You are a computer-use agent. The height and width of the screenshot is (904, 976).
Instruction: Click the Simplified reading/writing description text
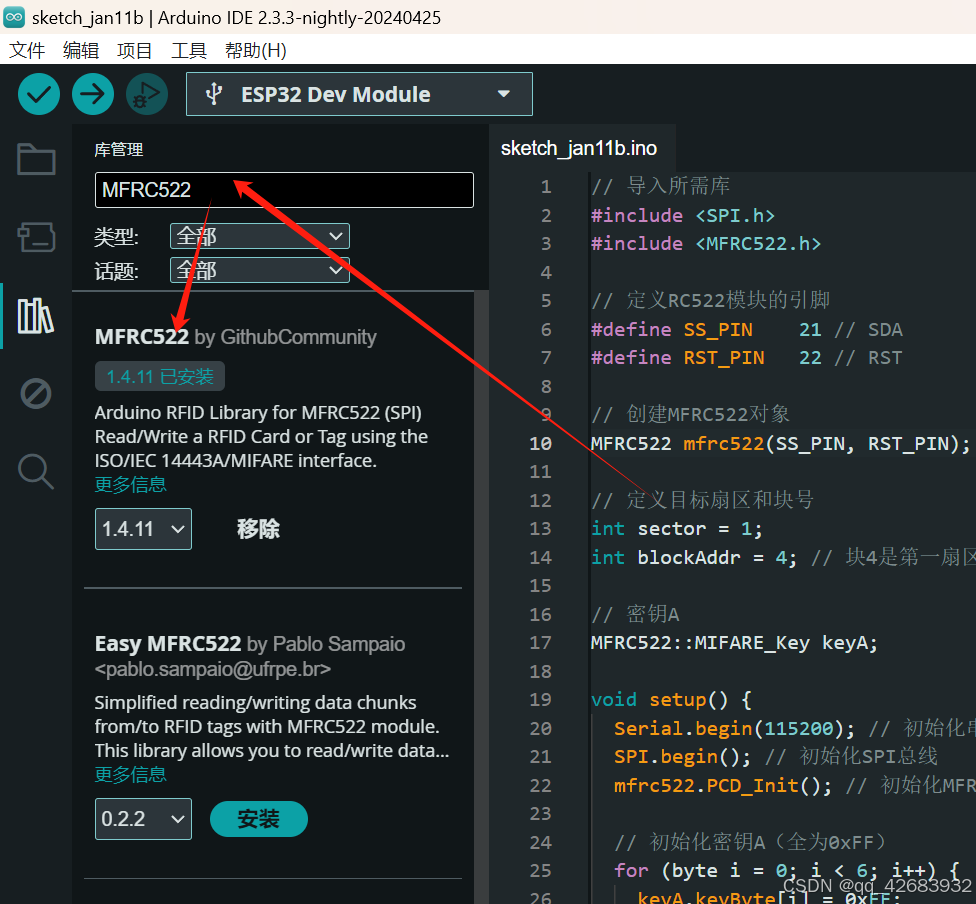coord(272,727)
